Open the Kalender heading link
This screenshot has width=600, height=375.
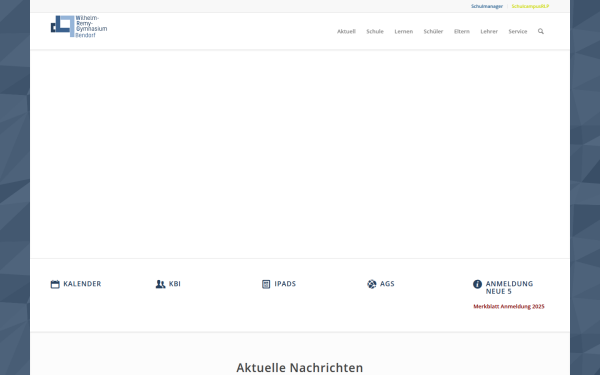click(x=82, y=284)
